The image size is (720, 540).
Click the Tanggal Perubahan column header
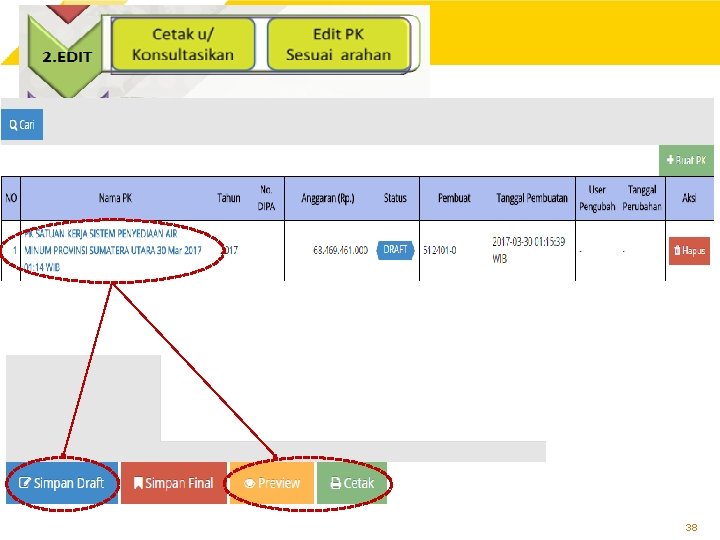pos(642,198)
